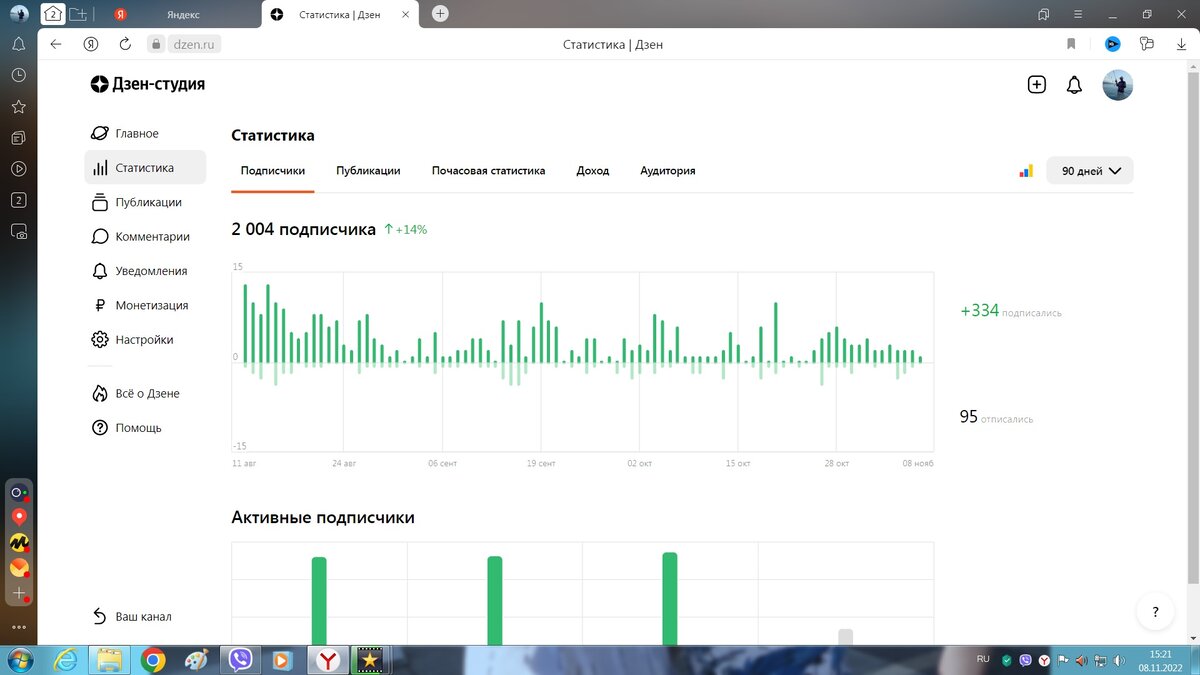Click the blue extension icon in toolbar
Image resolution: width=1200 pixels, height=675 pixels.
[1112, 44]
